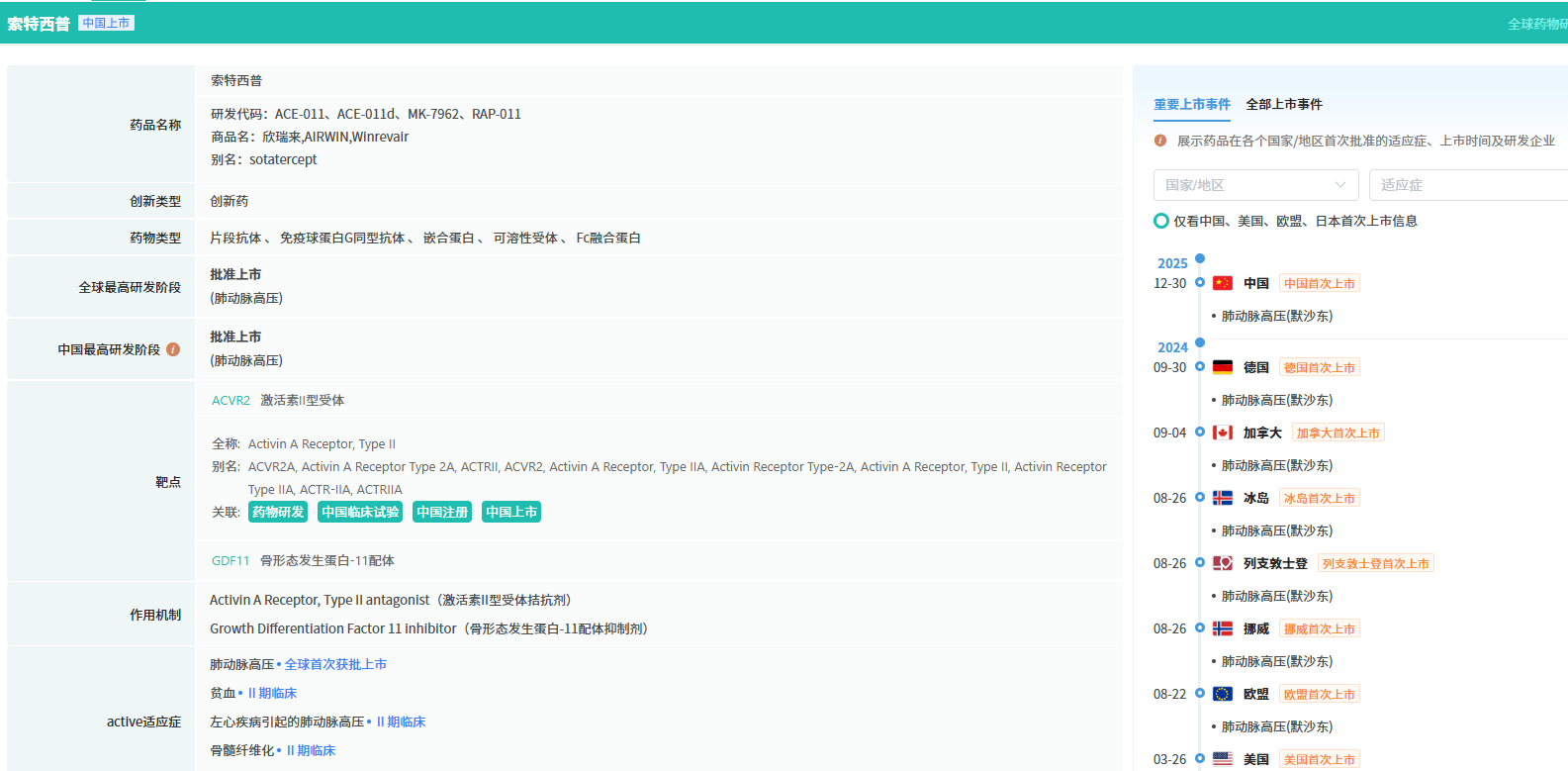
Task: Click the 冰岛首次上市 label
Action: 1320,498
